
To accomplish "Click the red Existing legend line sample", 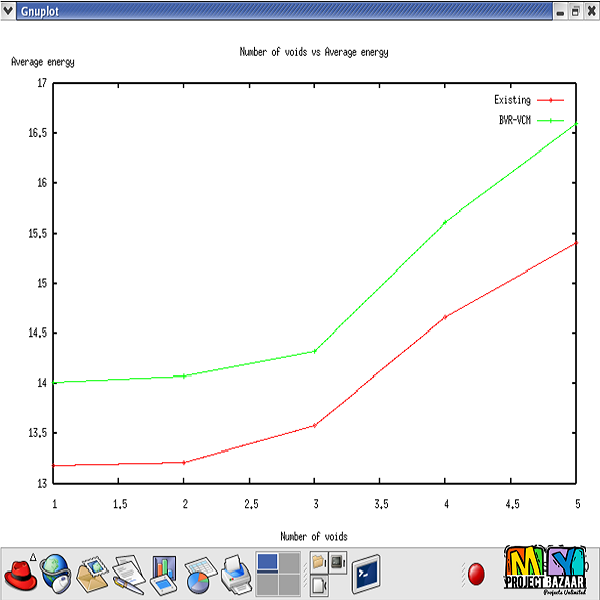I will pos(551,100).
